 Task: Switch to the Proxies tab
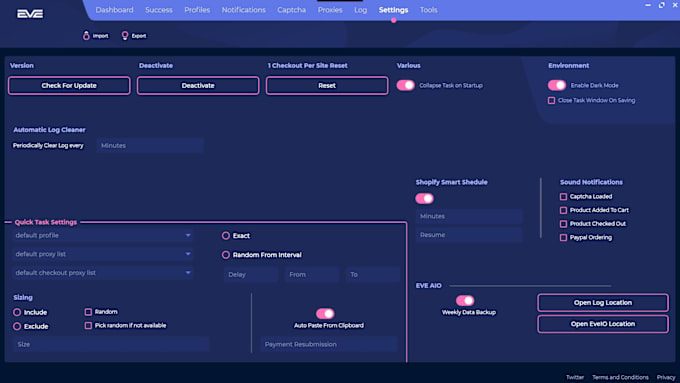[x=330, y=10]
